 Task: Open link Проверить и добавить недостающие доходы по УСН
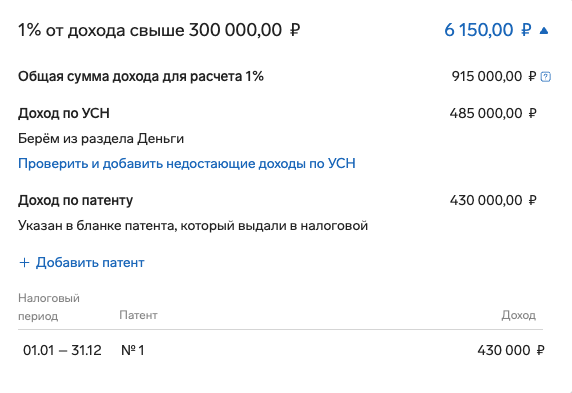(187, 163)
